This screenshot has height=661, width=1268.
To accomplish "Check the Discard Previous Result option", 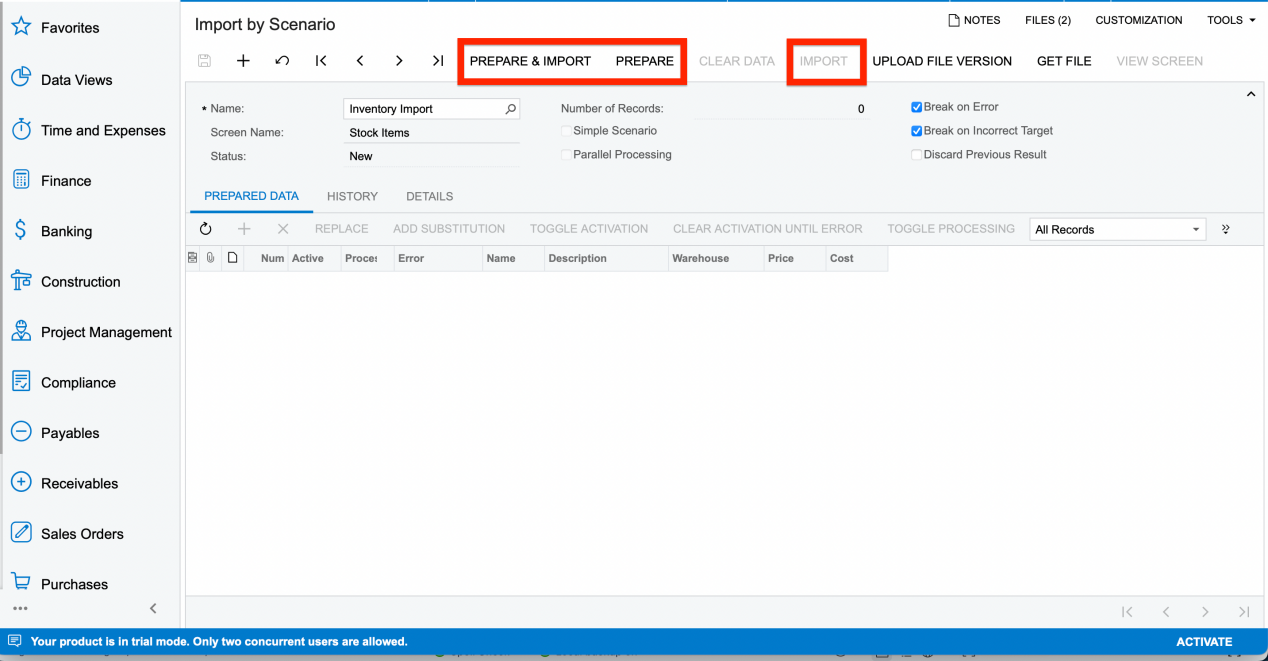I will tap(916, 154).
